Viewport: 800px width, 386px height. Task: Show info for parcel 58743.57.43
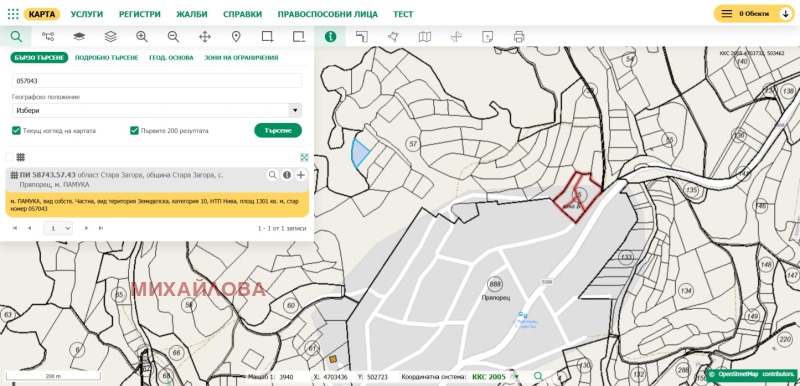pos(287,175)
